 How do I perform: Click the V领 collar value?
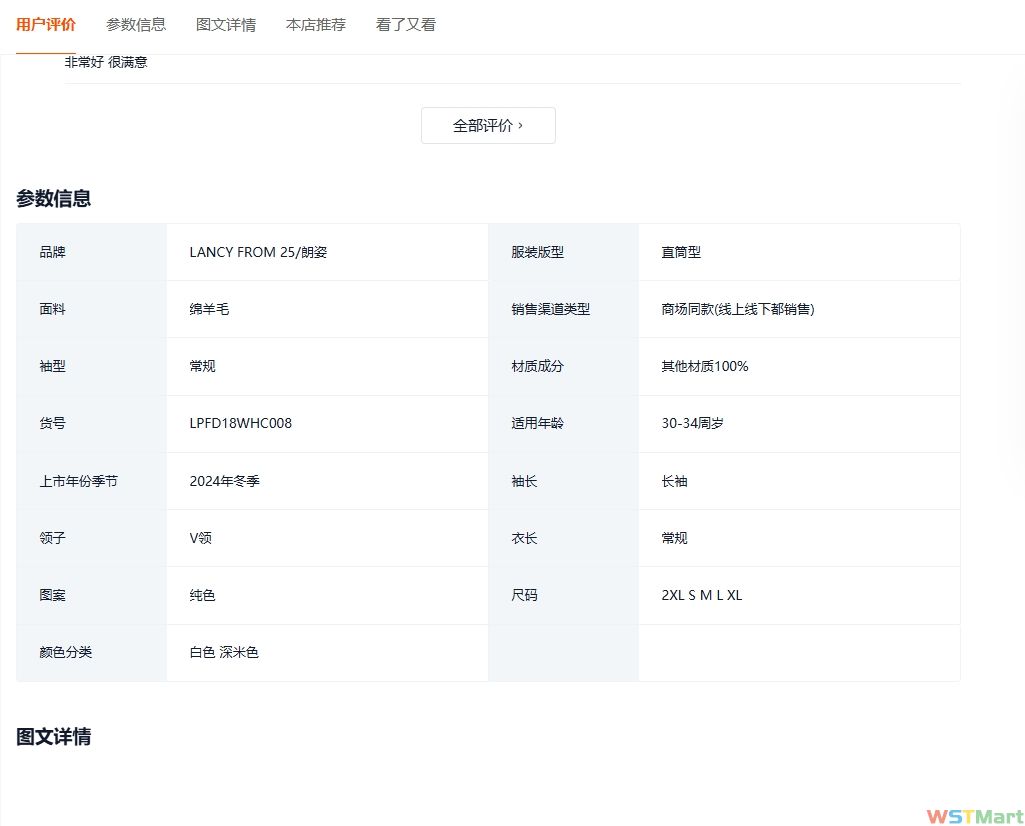201,538
